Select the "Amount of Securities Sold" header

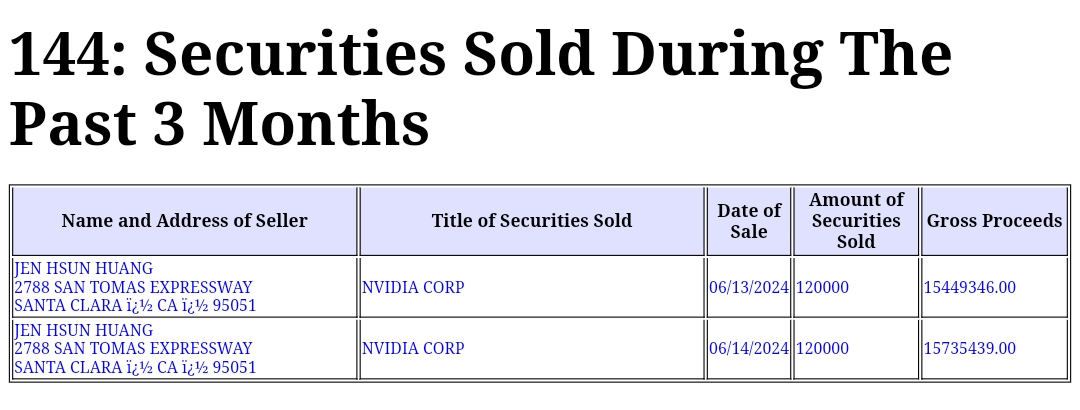click(x=856, y=221)
